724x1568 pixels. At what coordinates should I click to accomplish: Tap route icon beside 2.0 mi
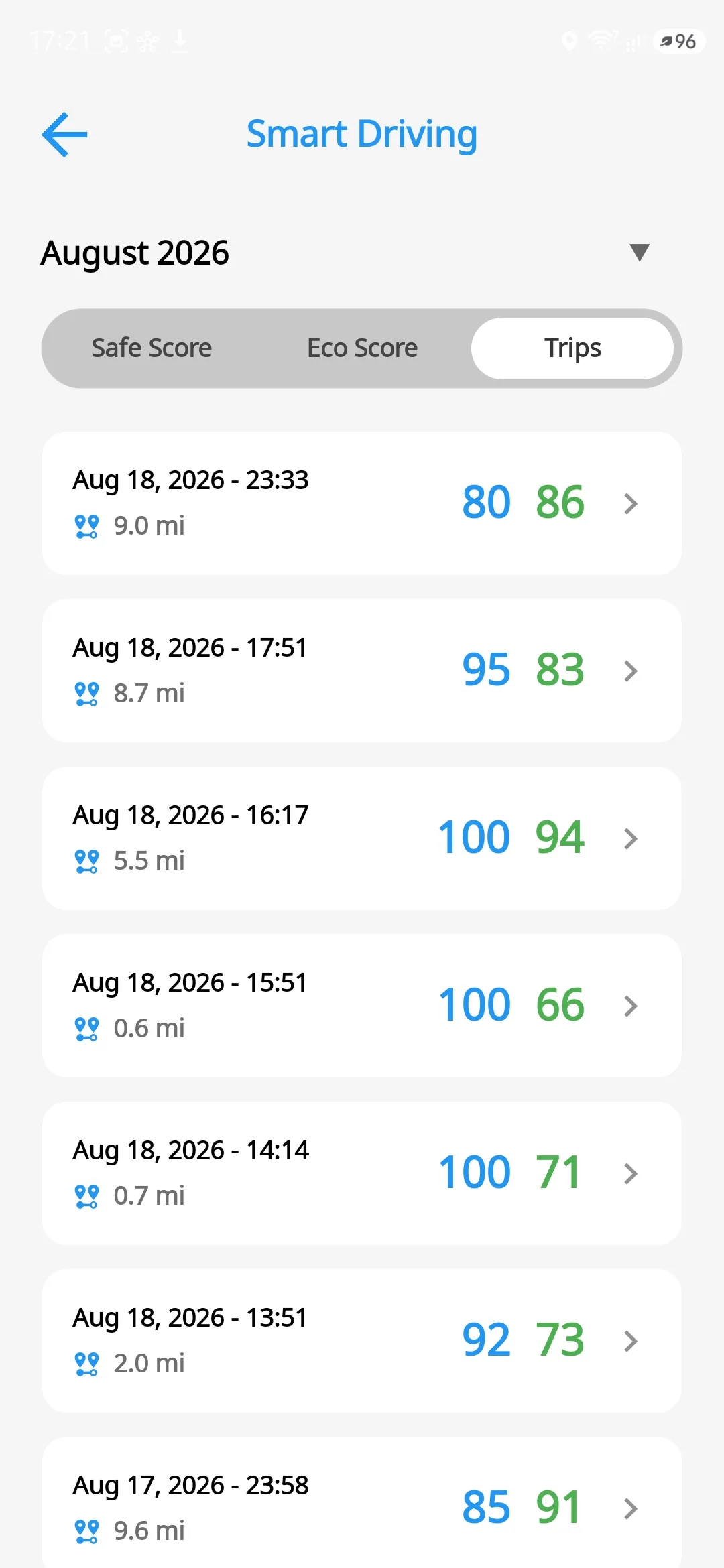click(86, 1364)
